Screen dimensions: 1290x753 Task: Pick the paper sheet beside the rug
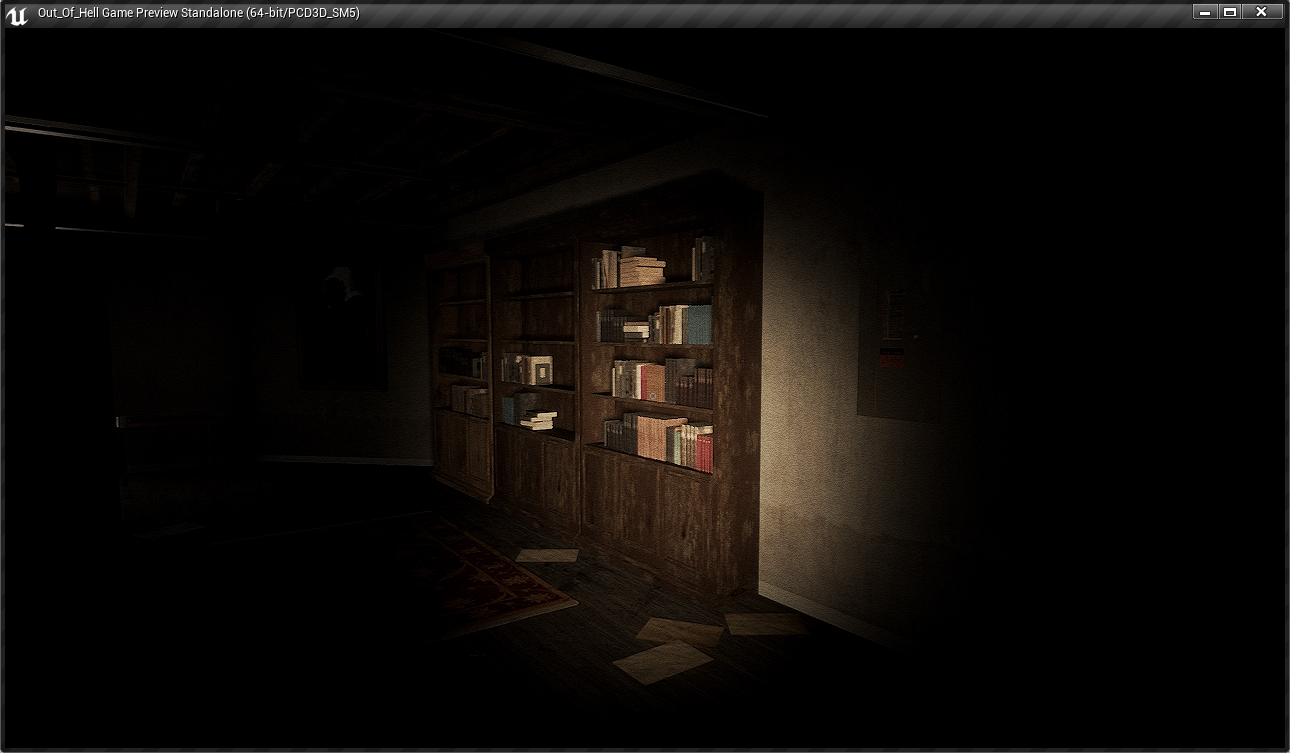(547, 555)
